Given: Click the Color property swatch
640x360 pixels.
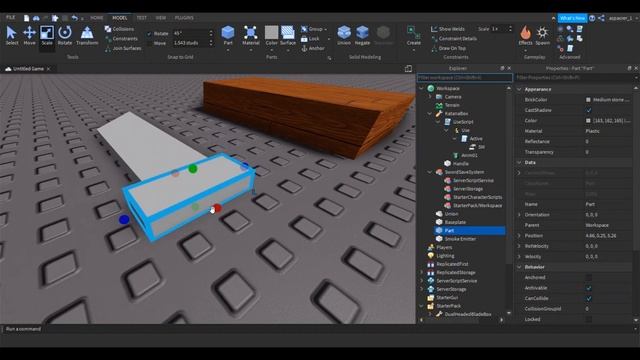Looking at the screenshot, I should [588, 120].
